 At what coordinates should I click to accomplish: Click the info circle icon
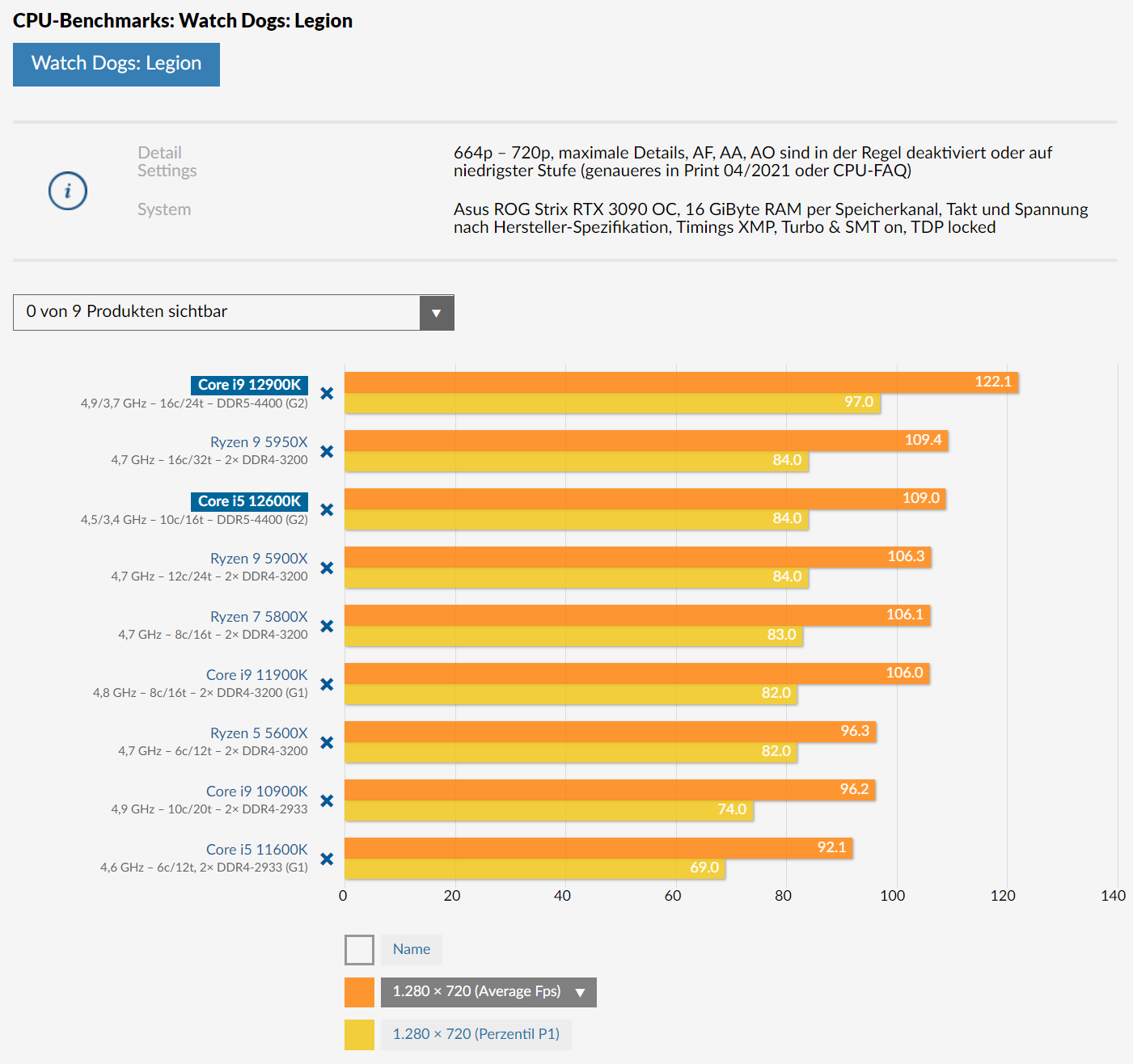(68, 191)
